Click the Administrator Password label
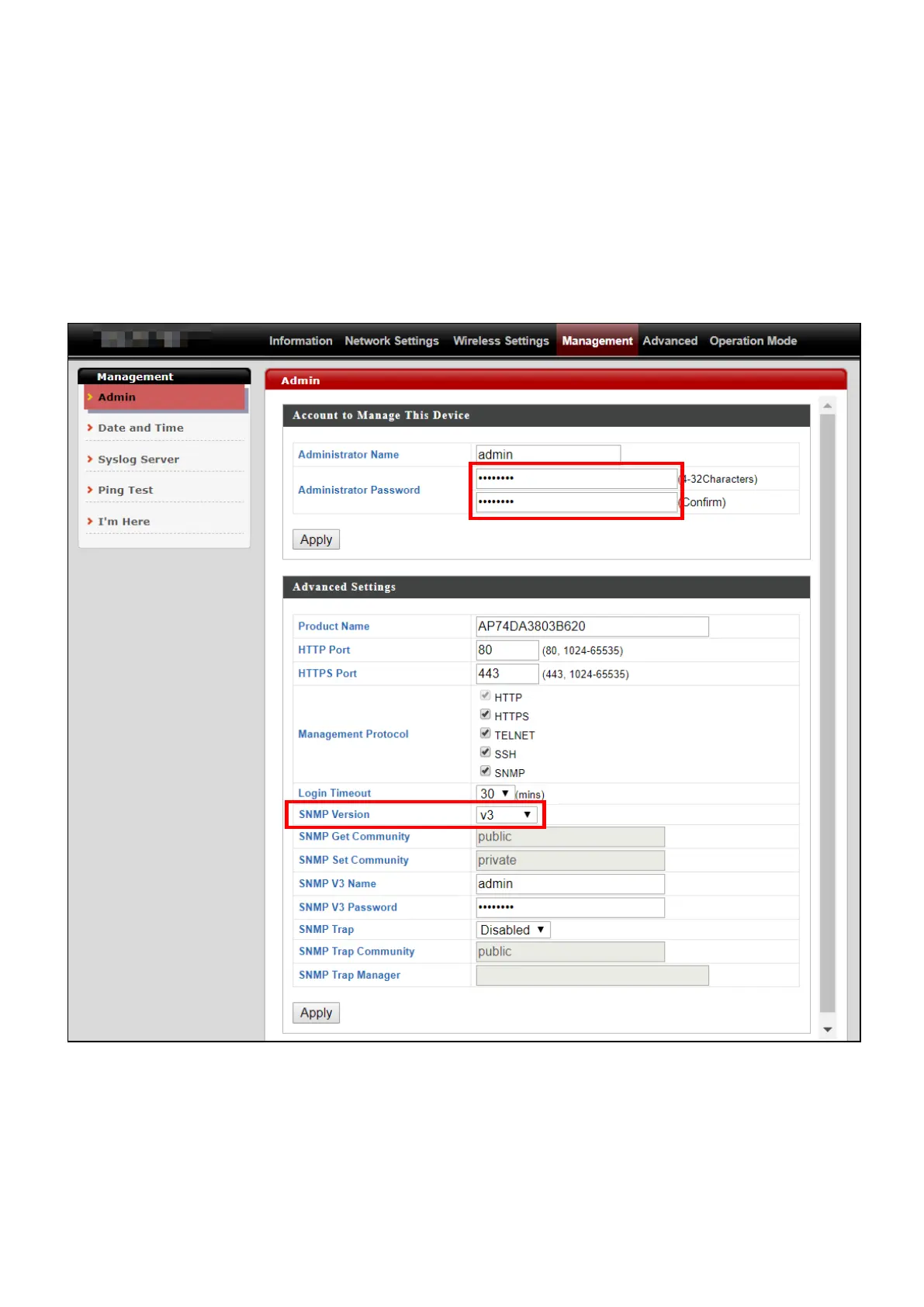Viewport: 924px width, 1307px height. click(359, 490)
